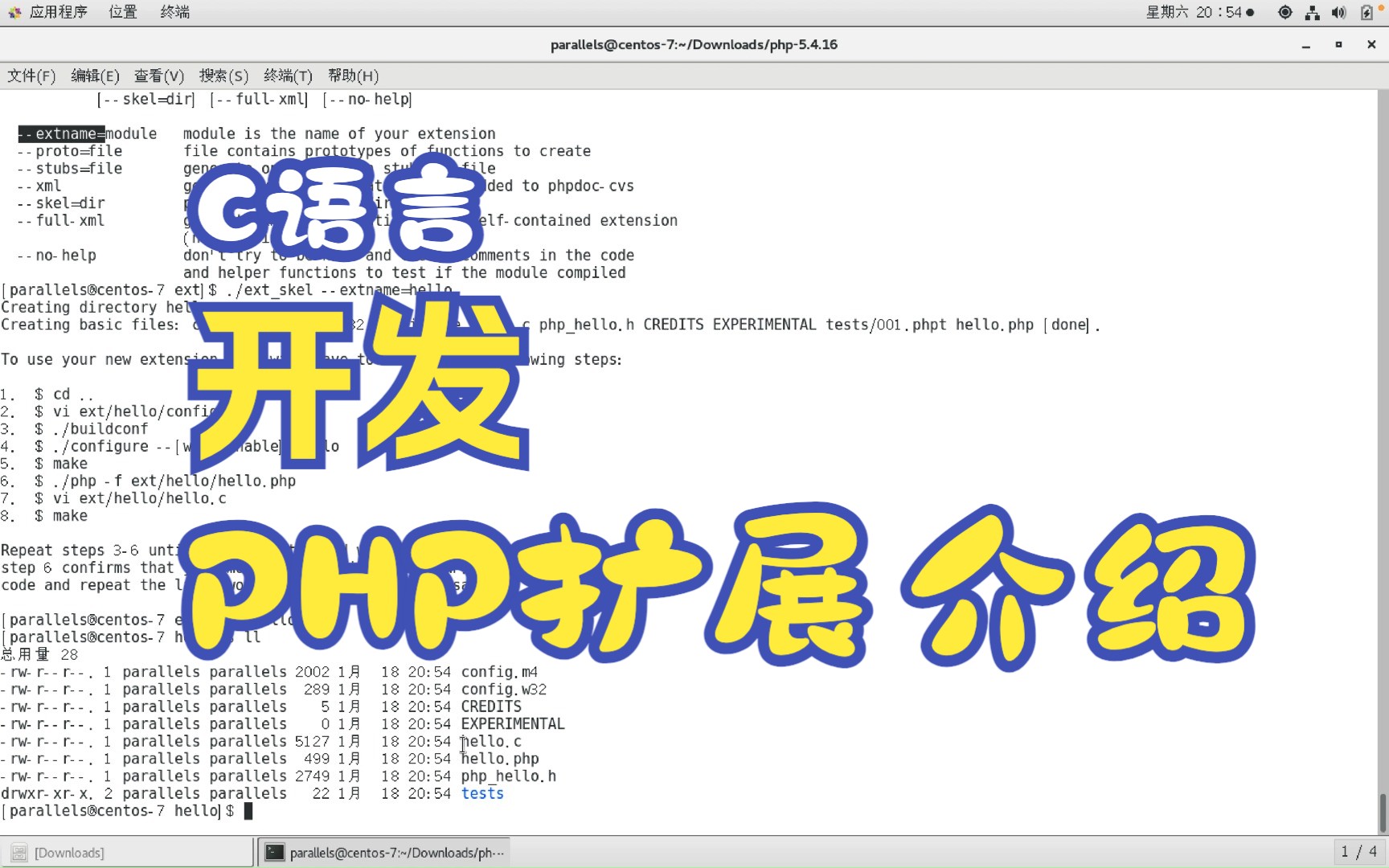Minimize the terminal window
1389x868 pixels.
point(1306,45)
